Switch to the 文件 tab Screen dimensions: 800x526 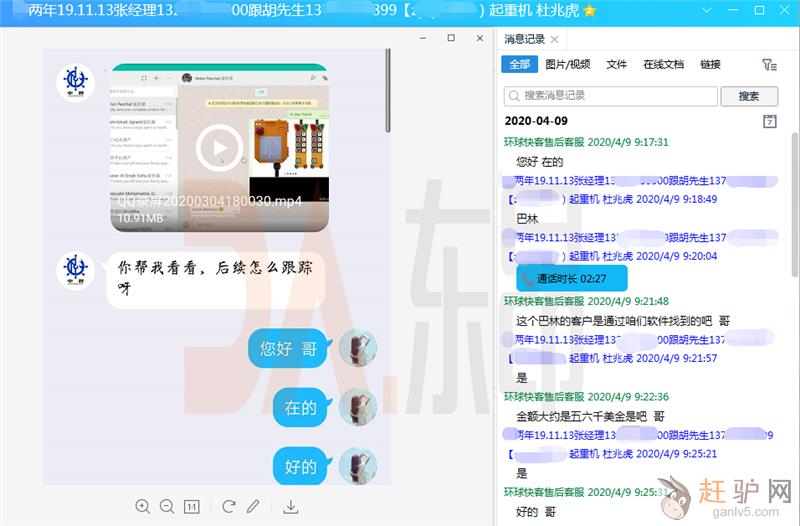coord(617,64)
